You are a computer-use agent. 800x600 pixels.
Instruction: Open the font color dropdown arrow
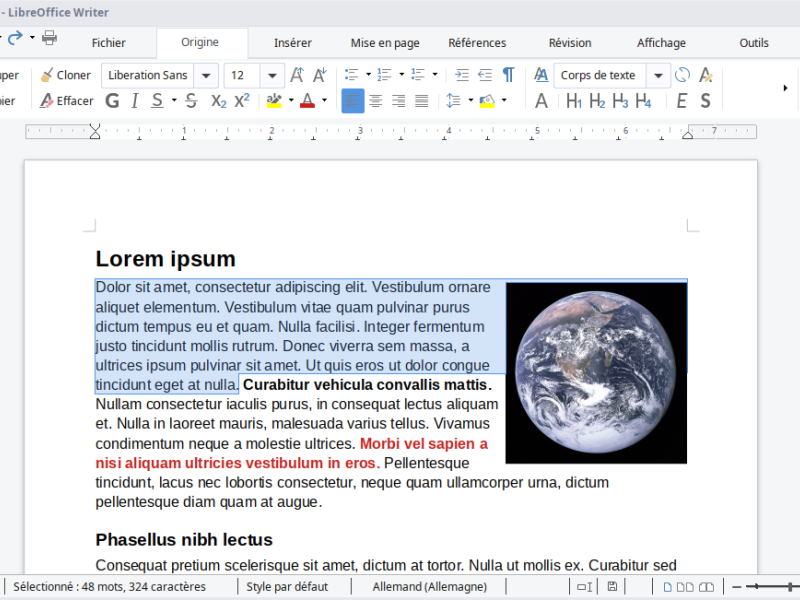(324, 101)
